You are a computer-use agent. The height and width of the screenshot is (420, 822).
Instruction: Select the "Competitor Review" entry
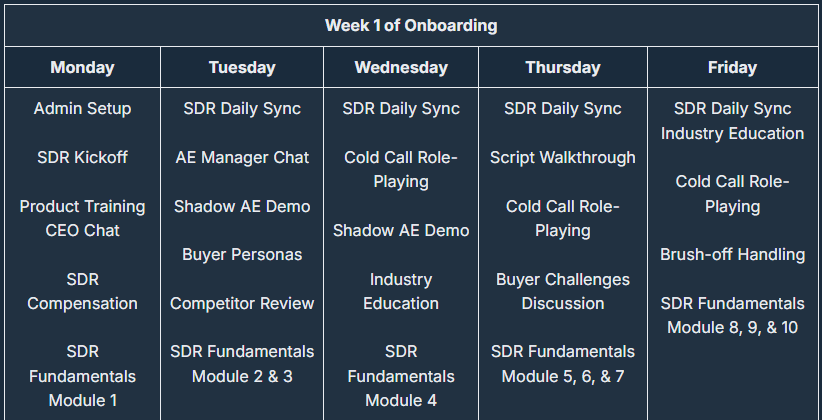point(242,303)
